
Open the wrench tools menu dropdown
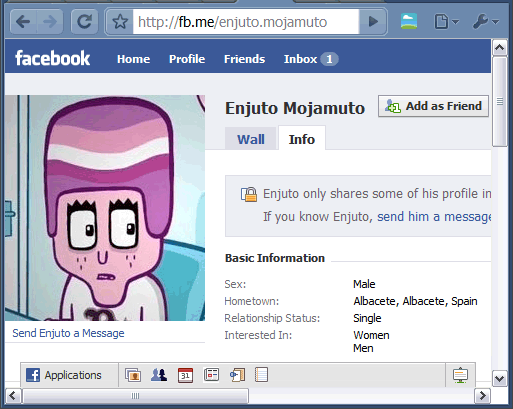tap(485, 22)
